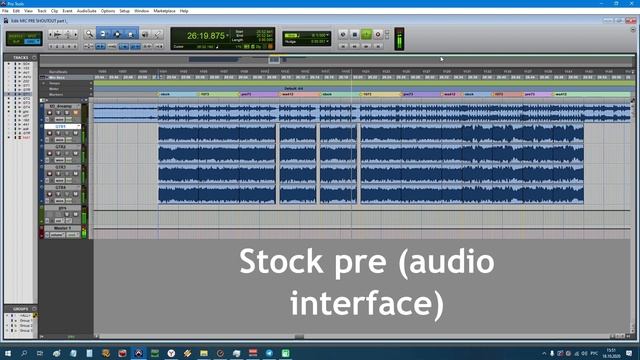Image resolution: width=640 pixels, height=360 pixels.
Task: Click Go to End transport button
Action: click(378, 46)
